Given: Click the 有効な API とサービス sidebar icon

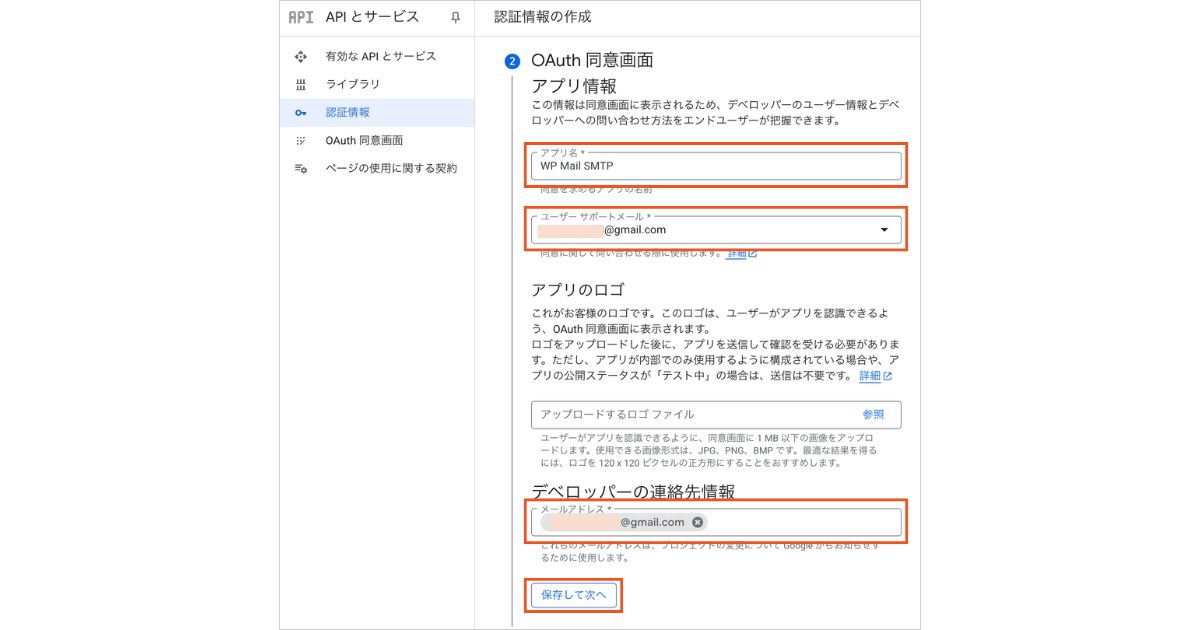Looking at the screenshot, I should point(300,57).
